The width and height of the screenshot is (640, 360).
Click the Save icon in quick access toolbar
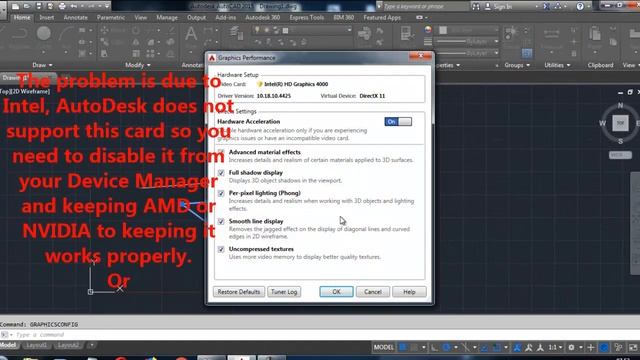pos(39,6)
